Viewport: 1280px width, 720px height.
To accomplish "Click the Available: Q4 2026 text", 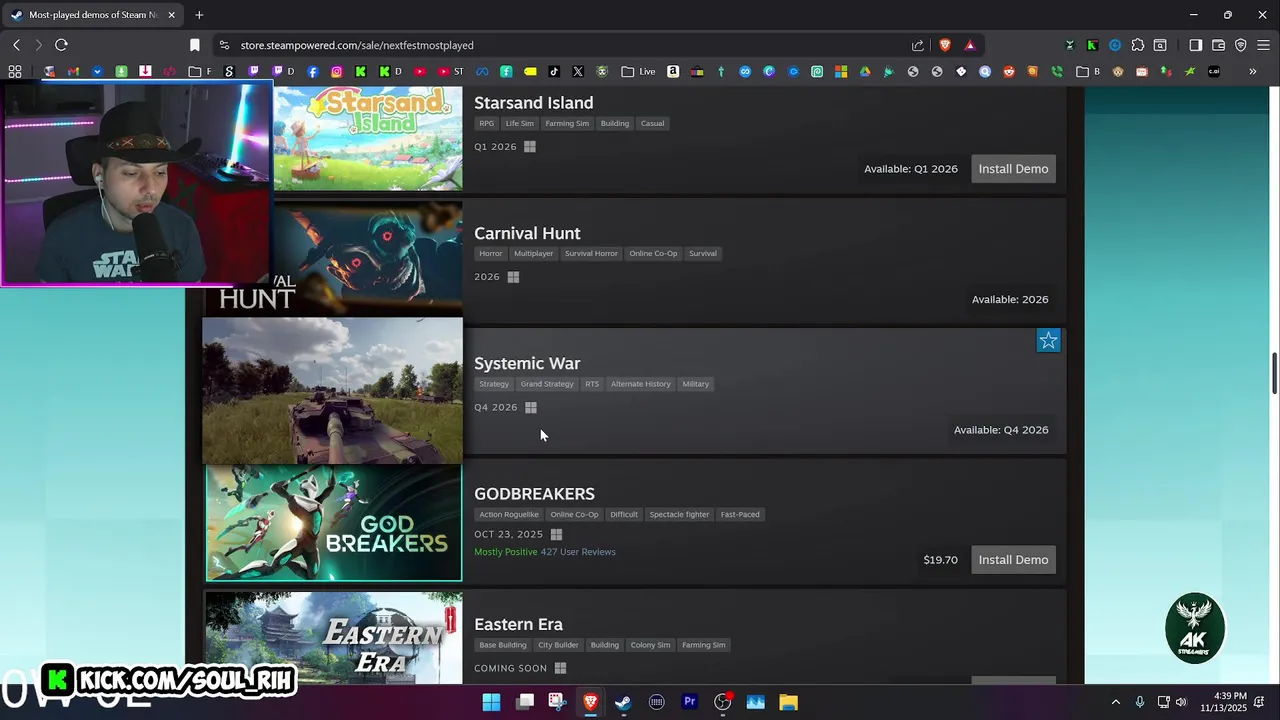I will pyautogui.click(x=1001, y=430).
